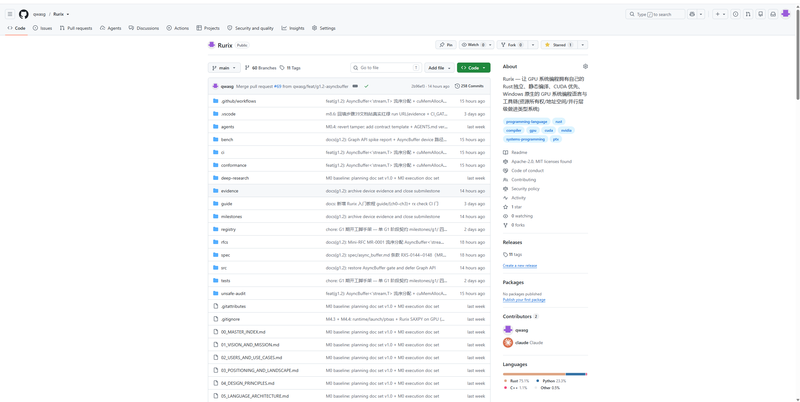Select the programming-language topic tag
Screen dimensions: 800x402
point(527,121)
